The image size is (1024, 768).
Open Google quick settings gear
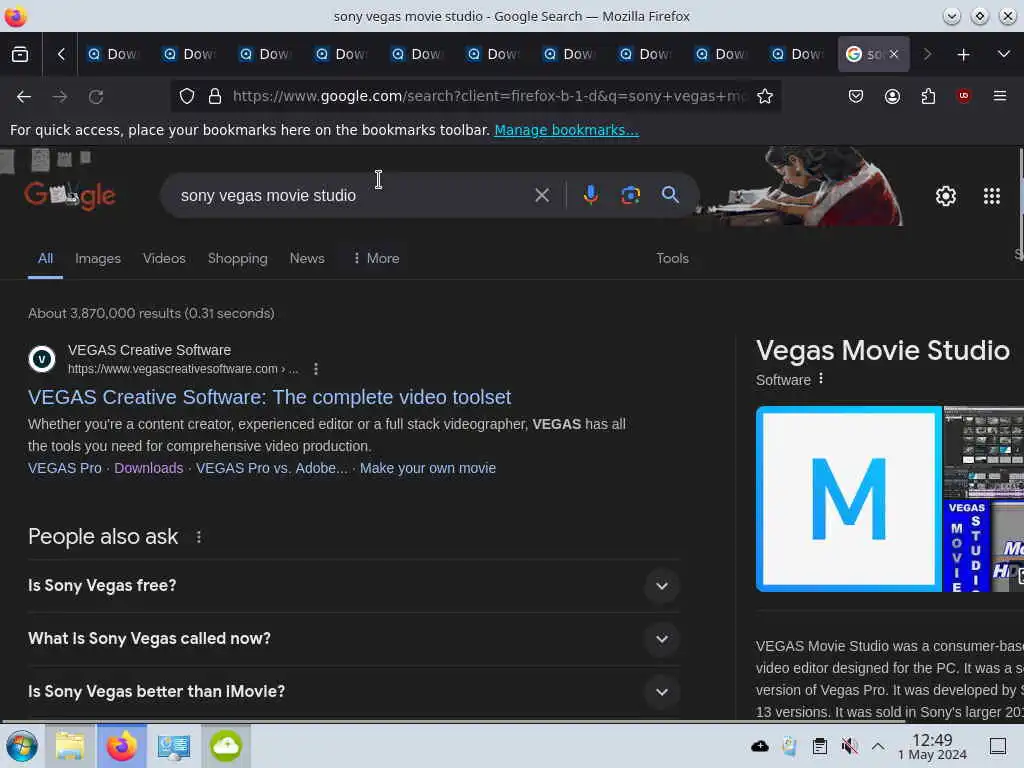tap(946, 196)
